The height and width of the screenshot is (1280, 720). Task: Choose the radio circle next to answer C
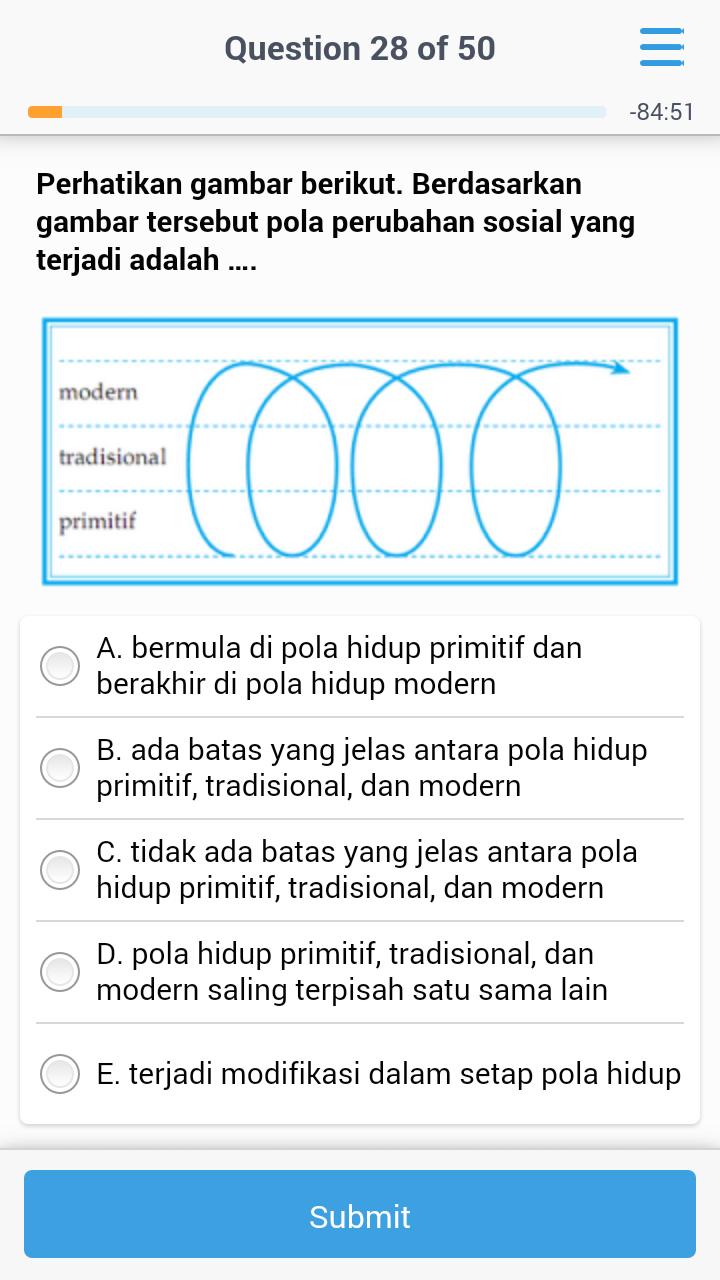60,870
